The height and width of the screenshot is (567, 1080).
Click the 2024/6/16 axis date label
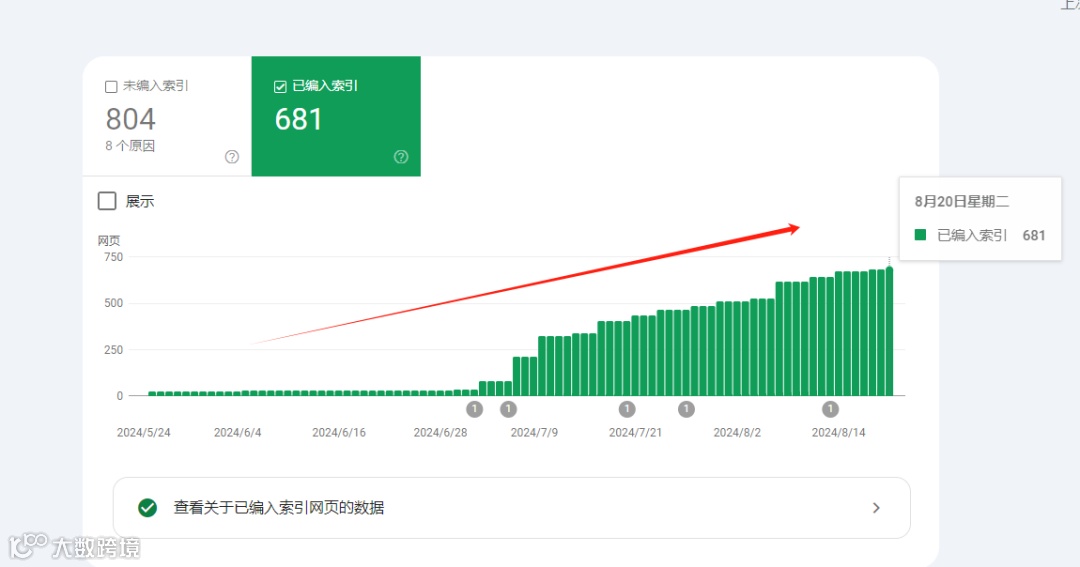tap(339, 433)
